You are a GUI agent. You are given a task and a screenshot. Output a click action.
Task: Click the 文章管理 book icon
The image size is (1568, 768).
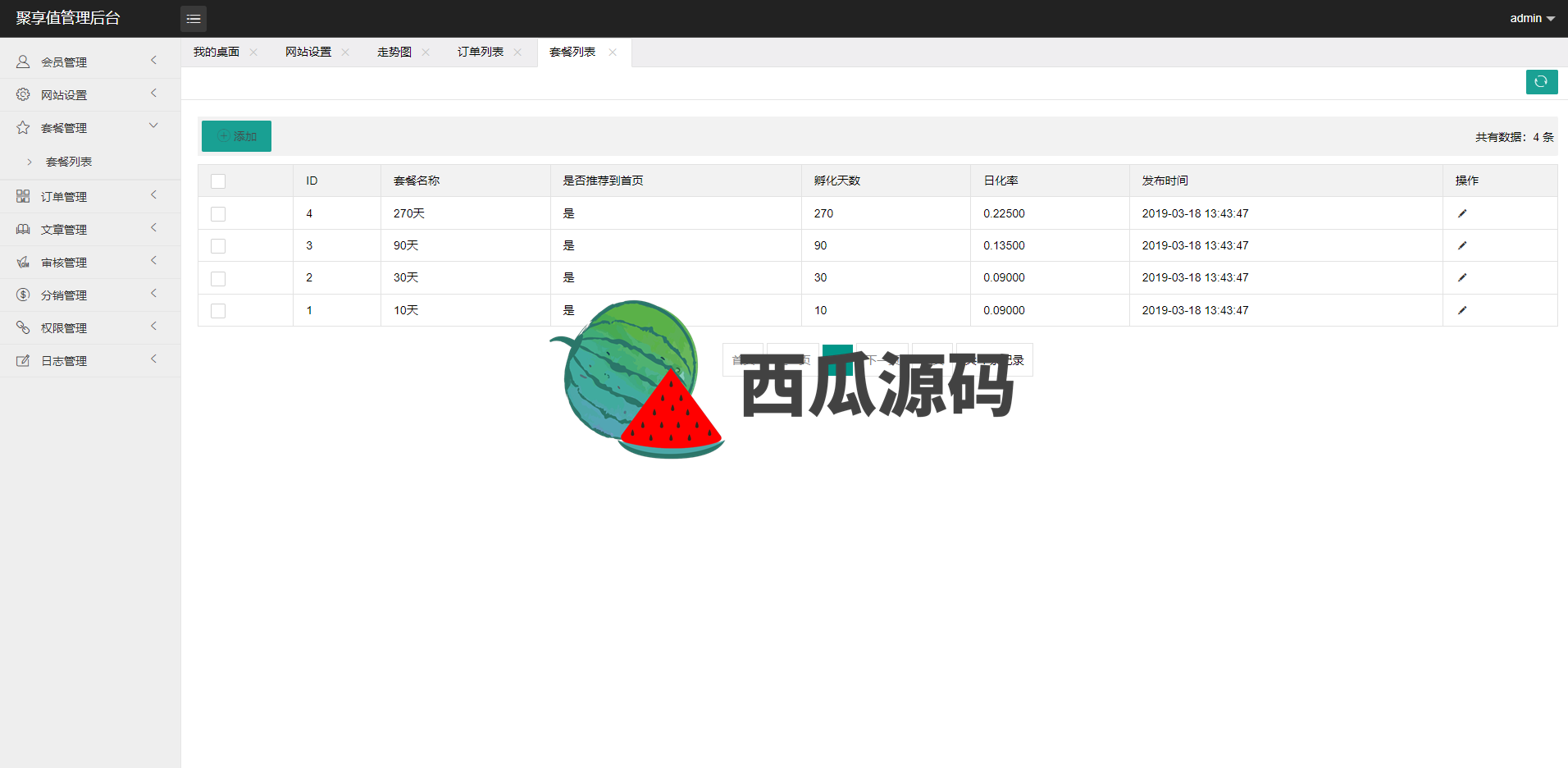click(x=23, y=229)
